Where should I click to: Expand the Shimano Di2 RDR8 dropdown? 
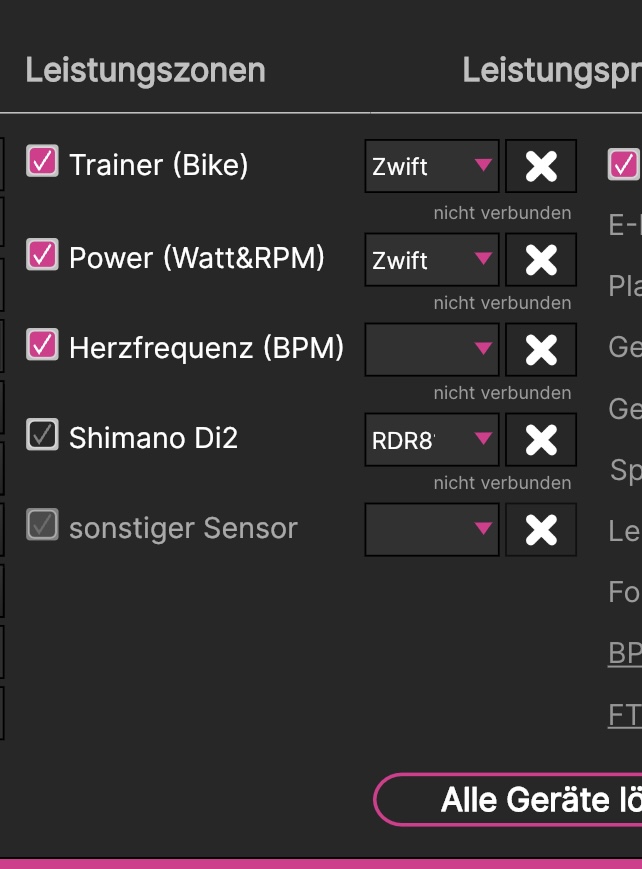pyautogui.click(x=431, y=439)
